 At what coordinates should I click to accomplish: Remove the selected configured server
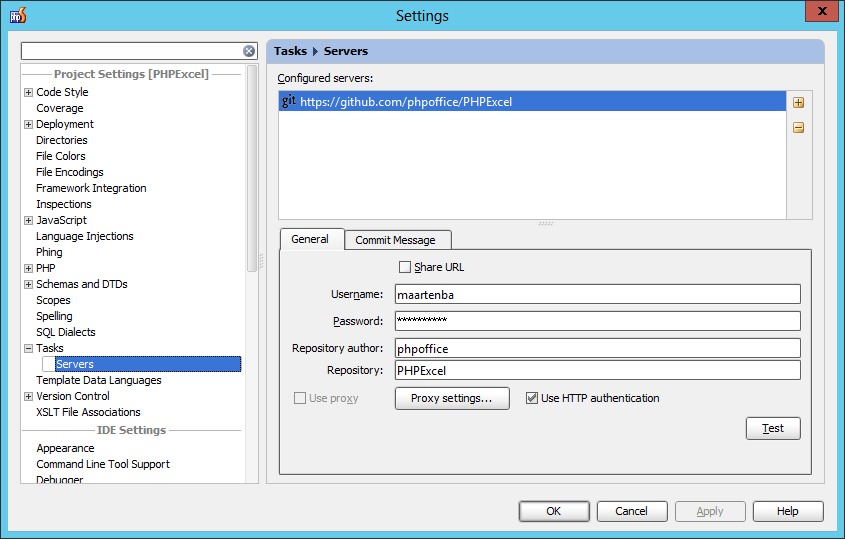tap(798, 128)
